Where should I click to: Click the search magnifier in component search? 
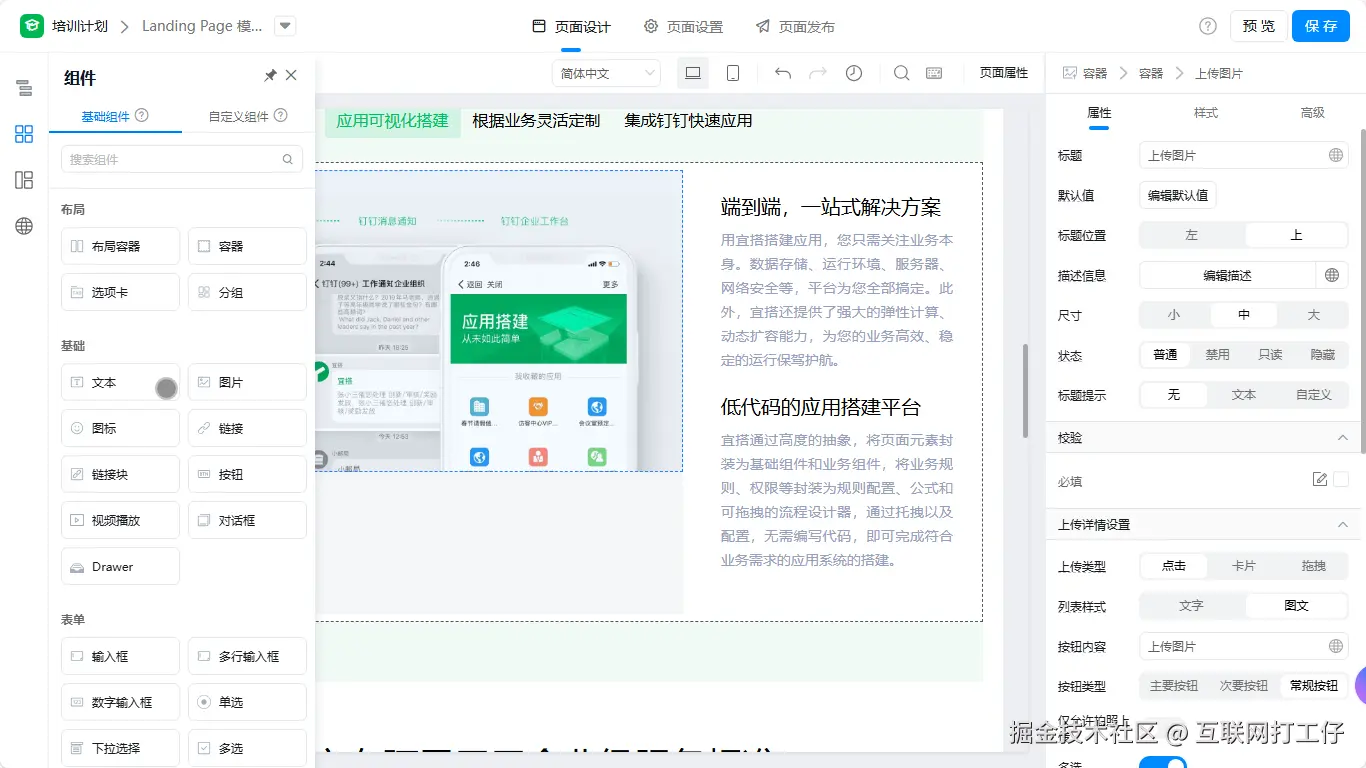287,159
